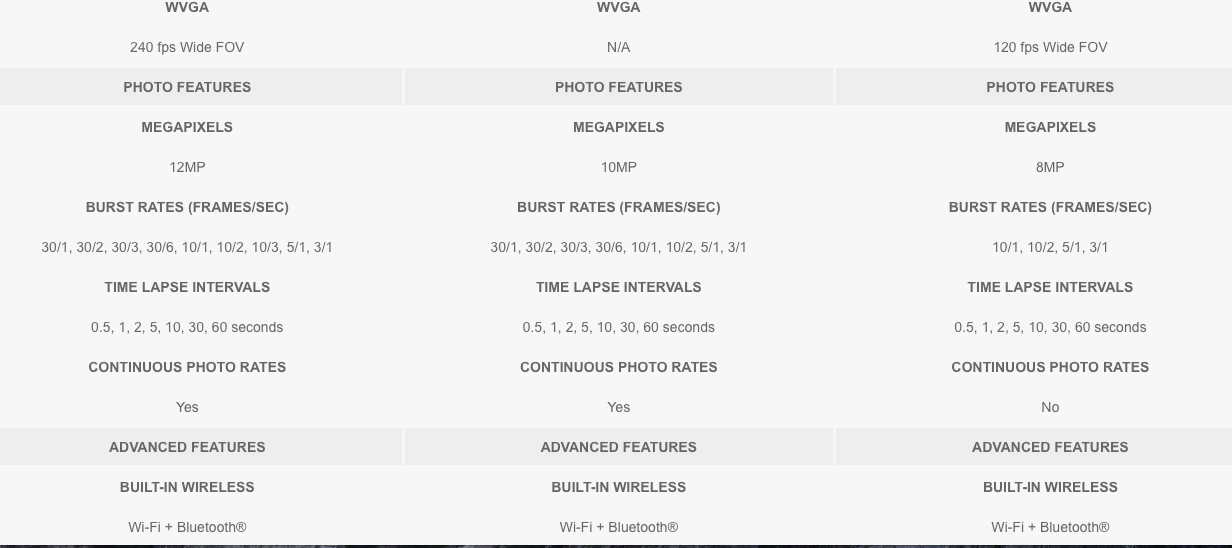Click the burst rates list containing 10/3
1232x548 pixels.
click(187, 247)
